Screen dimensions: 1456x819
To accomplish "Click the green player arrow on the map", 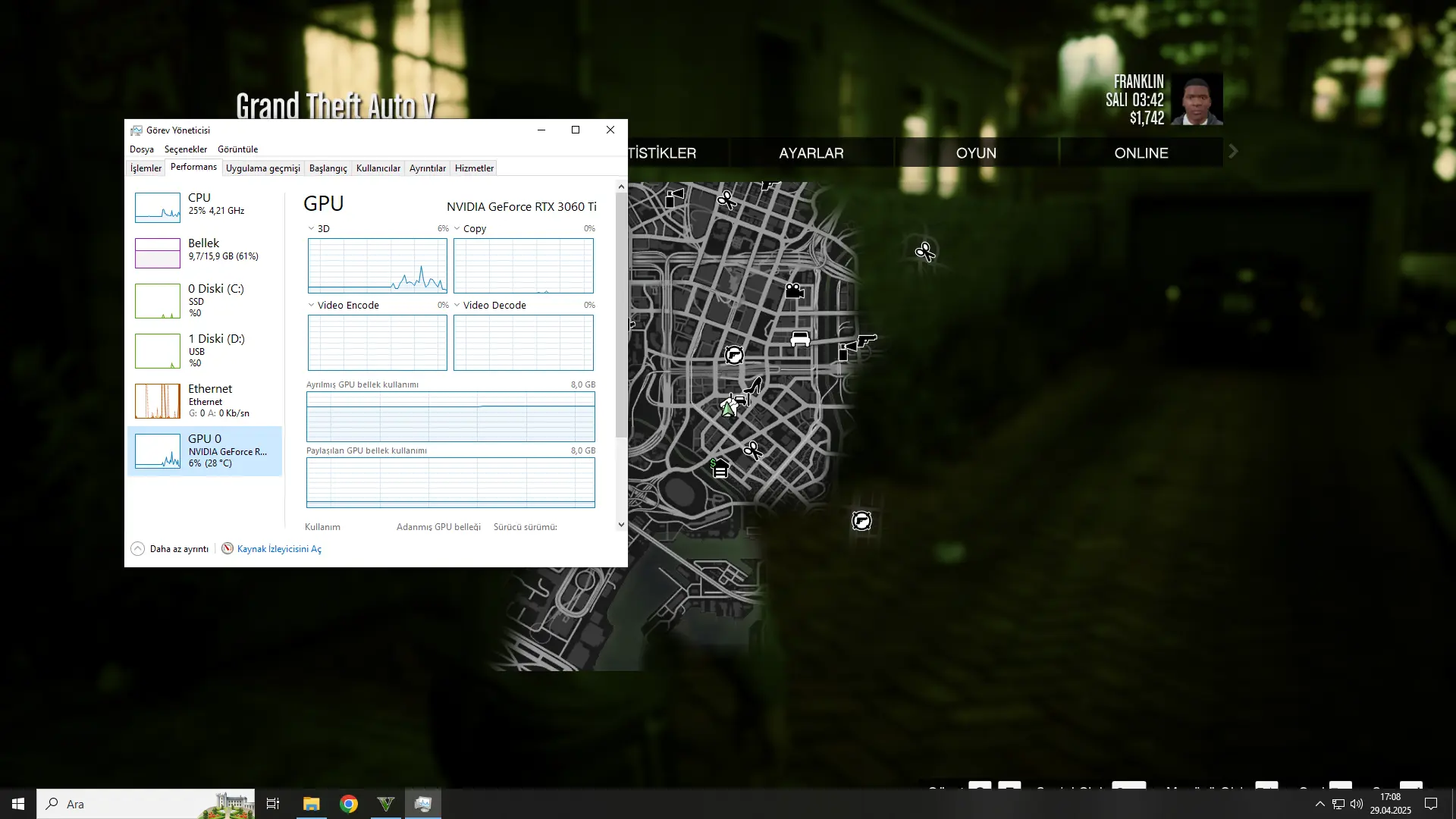I will pyautogui.click(x=729, y=409).
